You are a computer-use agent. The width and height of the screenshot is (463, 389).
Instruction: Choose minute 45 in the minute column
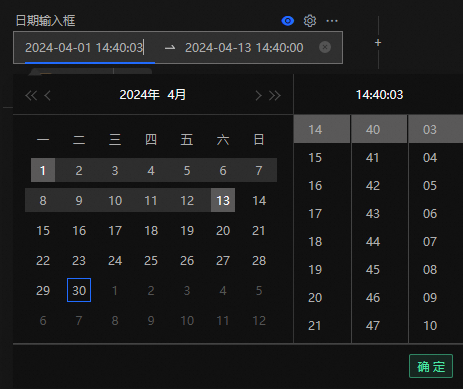[373, 270]
